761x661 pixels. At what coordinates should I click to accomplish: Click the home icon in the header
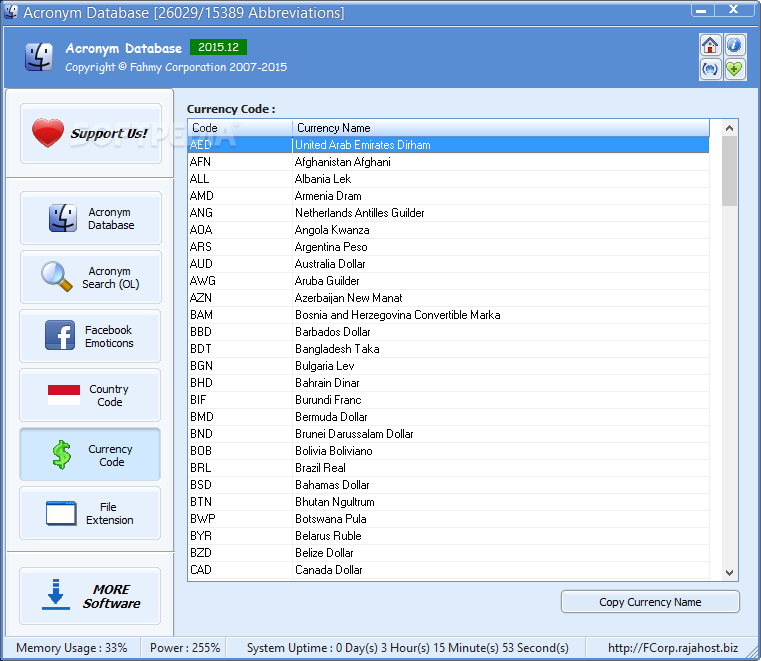[710, 46]
